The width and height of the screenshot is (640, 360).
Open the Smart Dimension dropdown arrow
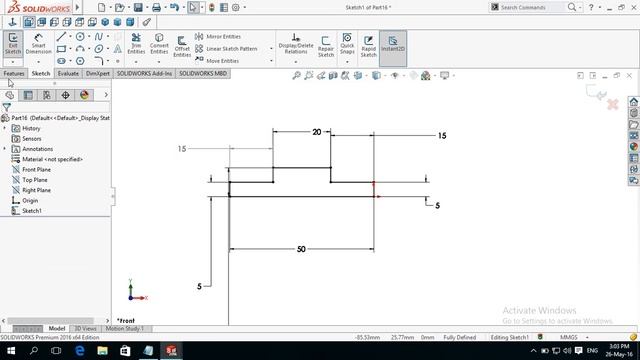(38, 62)
